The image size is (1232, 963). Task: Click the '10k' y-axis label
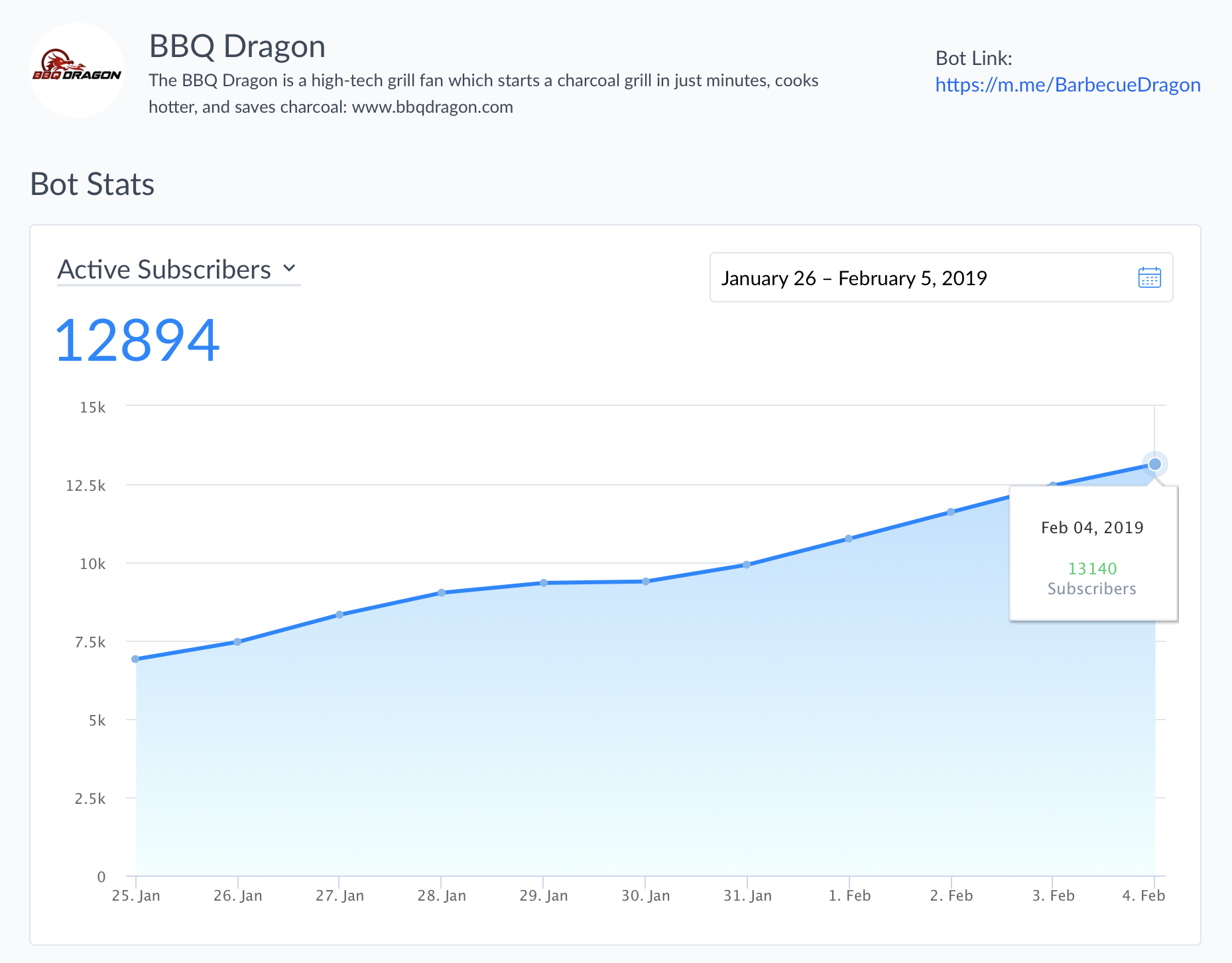92,564
